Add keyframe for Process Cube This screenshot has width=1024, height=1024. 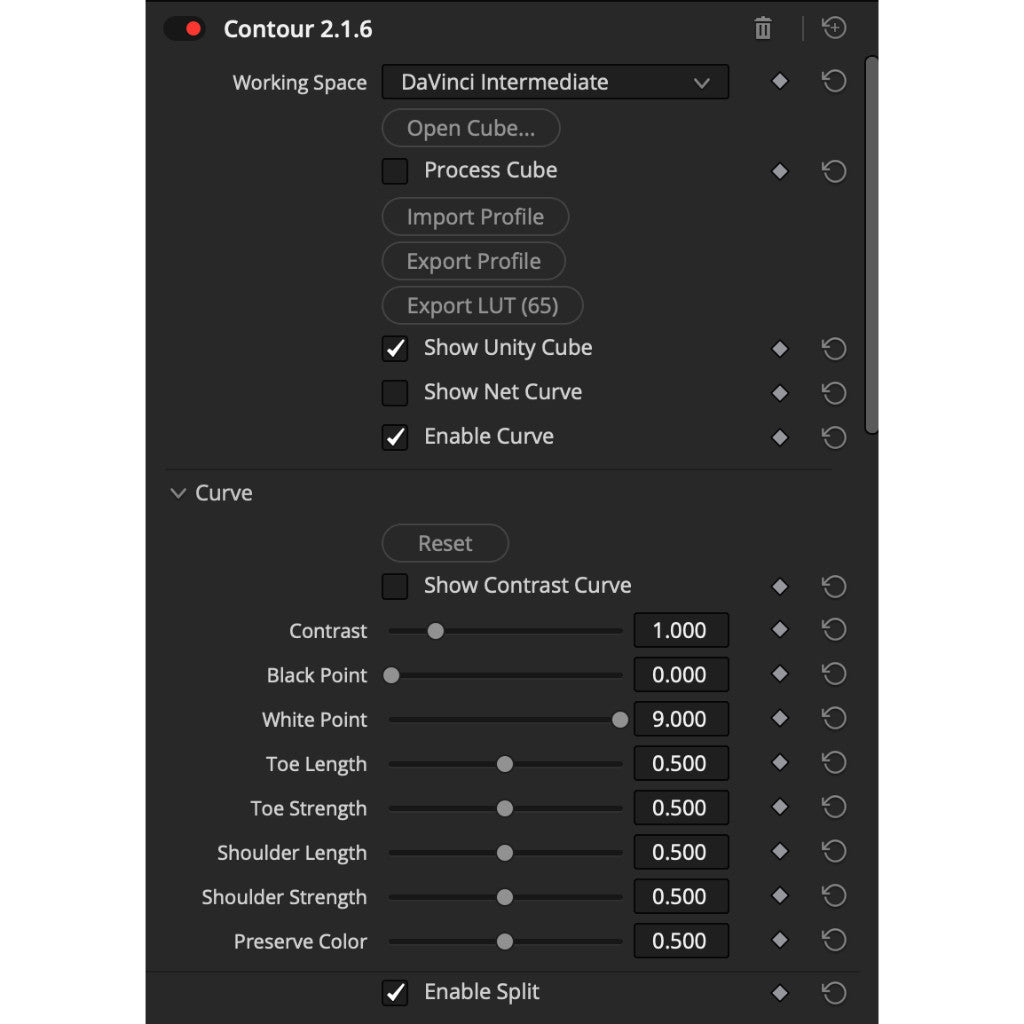[780, 171]
